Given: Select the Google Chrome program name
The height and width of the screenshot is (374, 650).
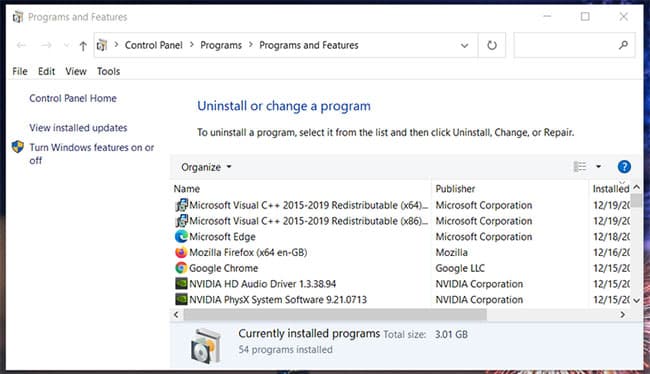Looking at the screenshot, I should tap(223, 268).
